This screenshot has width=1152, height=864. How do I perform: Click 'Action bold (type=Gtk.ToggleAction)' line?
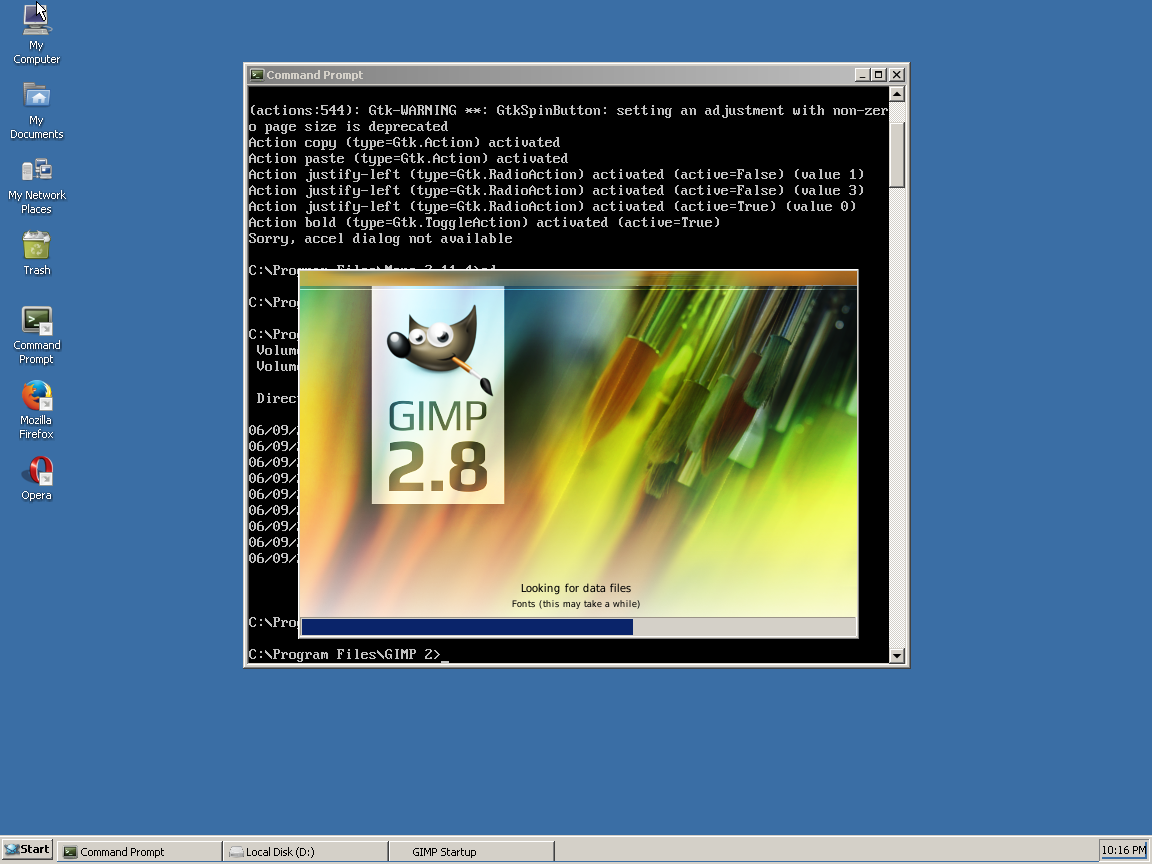point(484,223)
